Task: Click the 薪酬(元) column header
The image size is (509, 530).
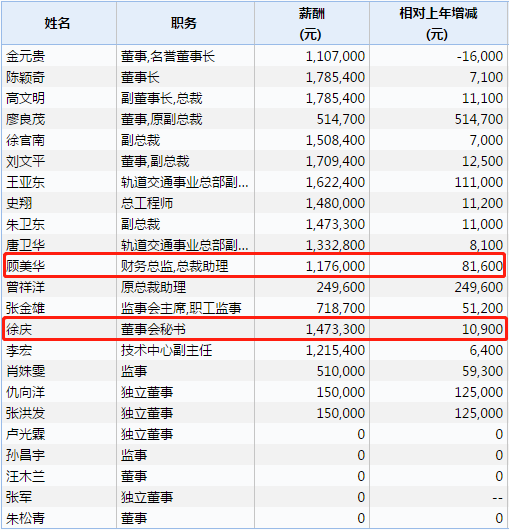Action: (x=311, y=24)
